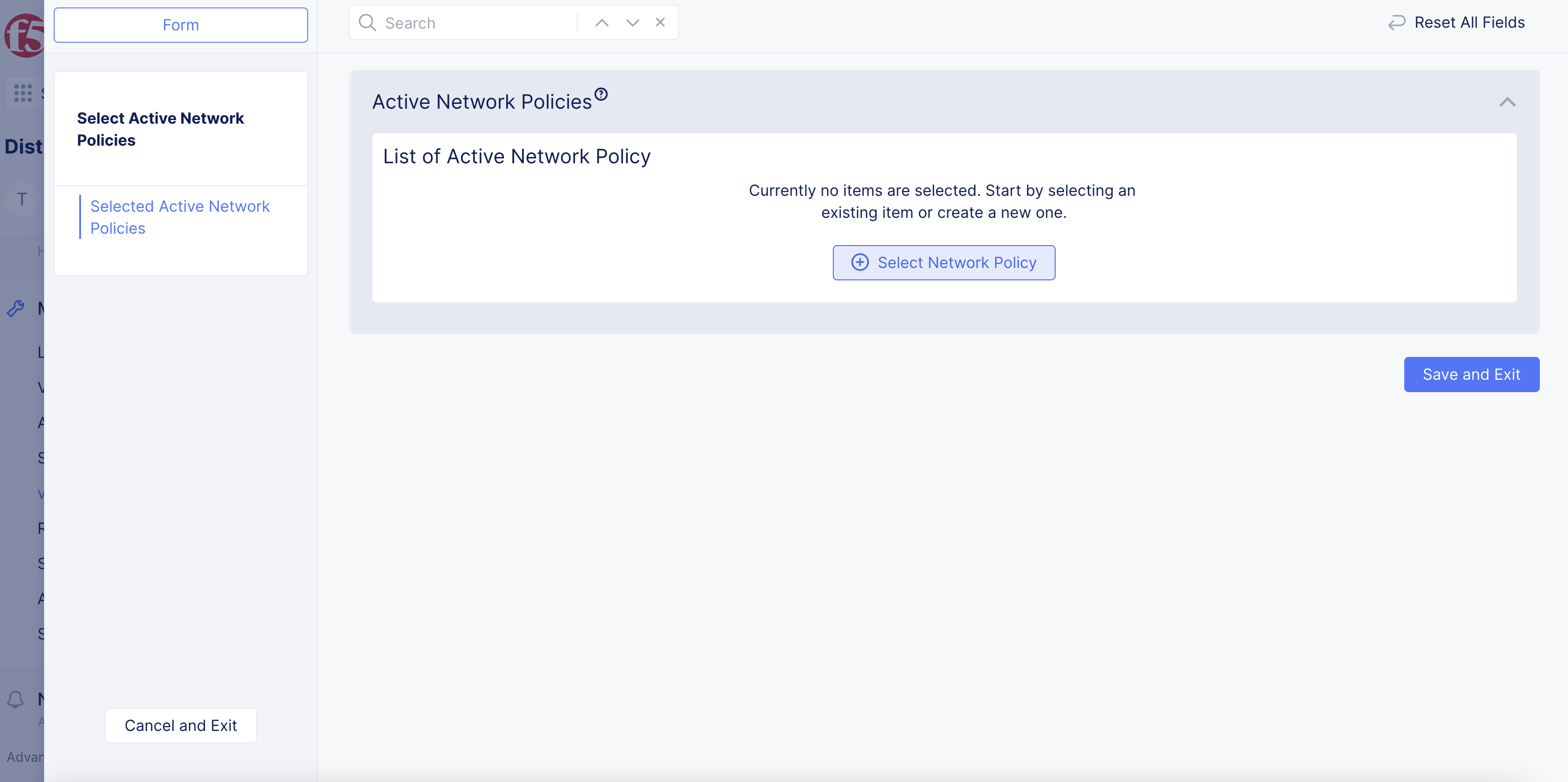The width and height of the screenshot is (1568, 782).
Task: Click the Save and Exit button
Action: (1471, 374)
